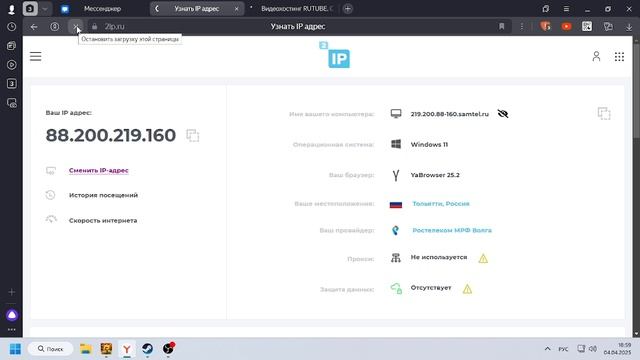The height and width of the screenshot is (360, 640).
Task: Click the proxy warning triangle
Action: click(483, 258)
